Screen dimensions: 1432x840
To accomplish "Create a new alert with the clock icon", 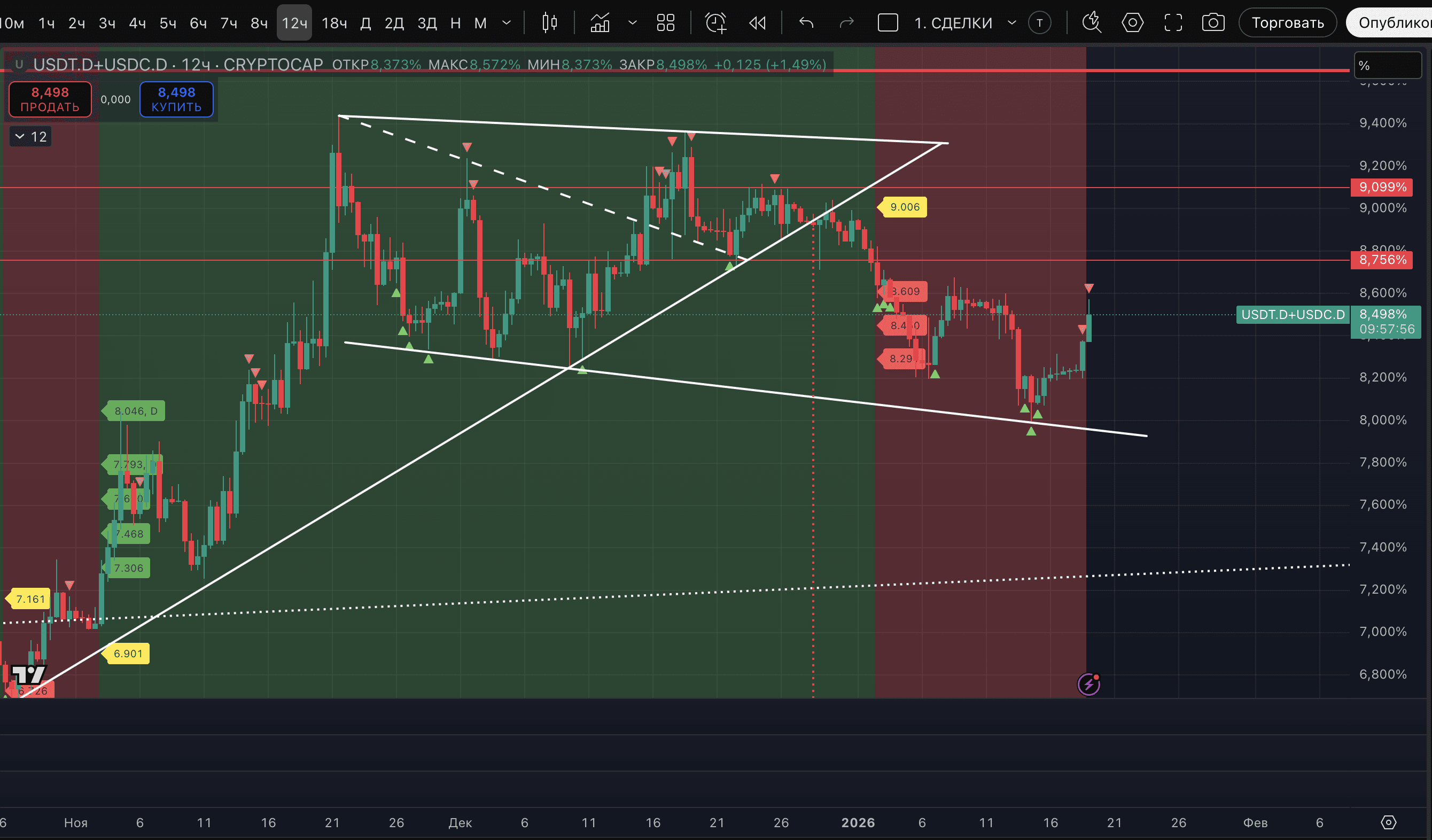I will [715, 23].
